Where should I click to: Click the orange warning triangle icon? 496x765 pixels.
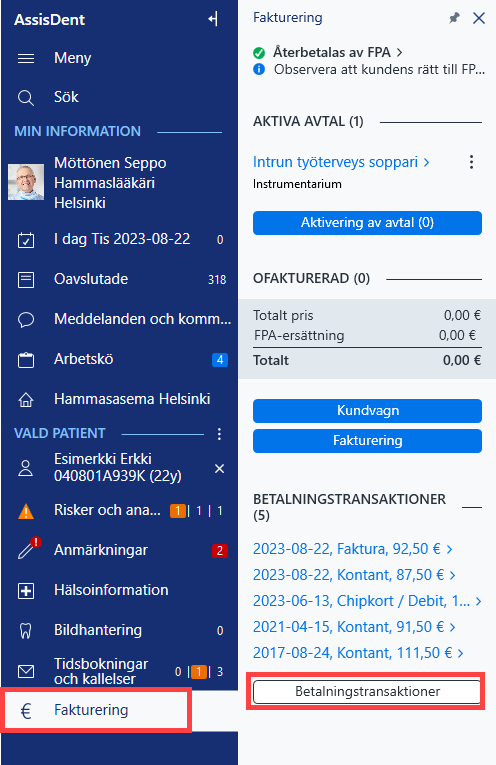(x=26, y=512)
